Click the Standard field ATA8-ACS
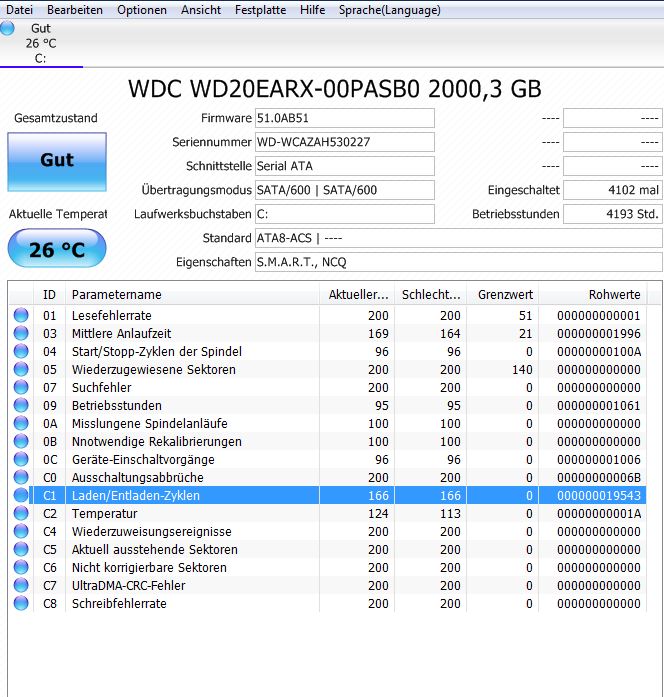This screenshot has width=664, height=697. pyautogui.click(x=459, y=238)
